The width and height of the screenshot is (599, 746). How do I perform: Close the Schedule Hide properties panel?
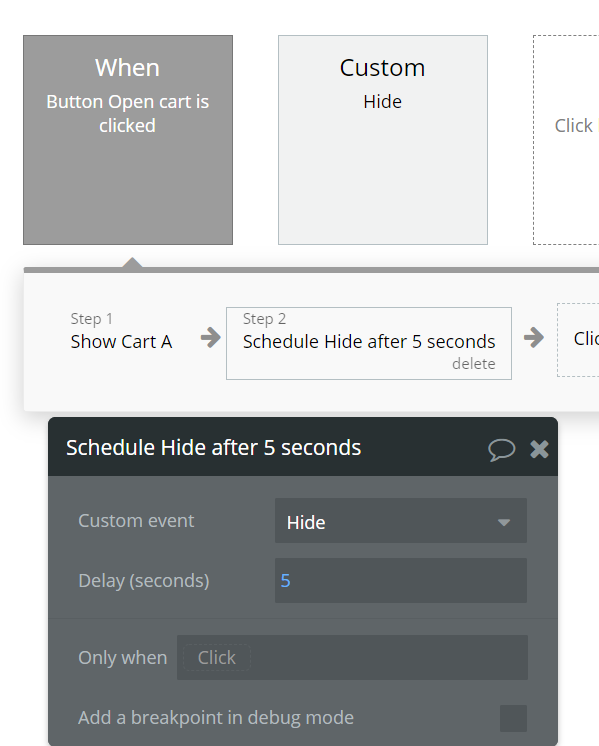[540, 449]
